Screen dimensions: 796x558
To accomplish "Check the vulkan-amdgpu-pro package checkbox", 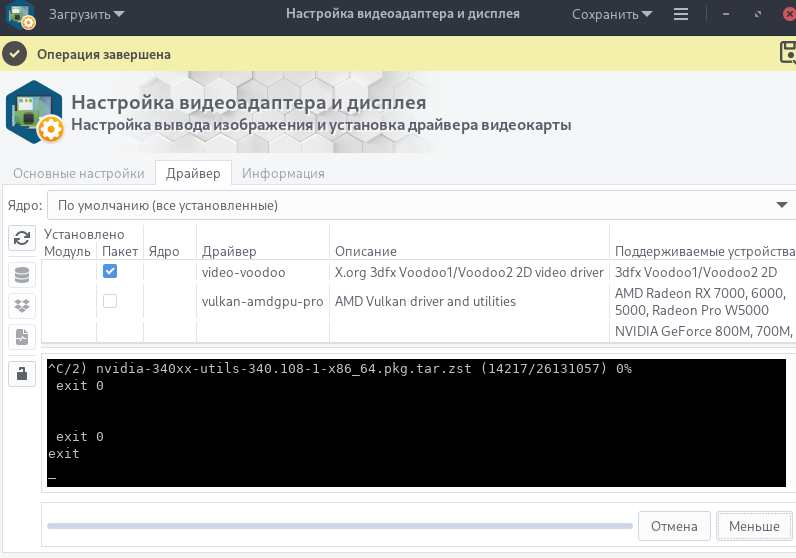I will [x=110, y=301].
